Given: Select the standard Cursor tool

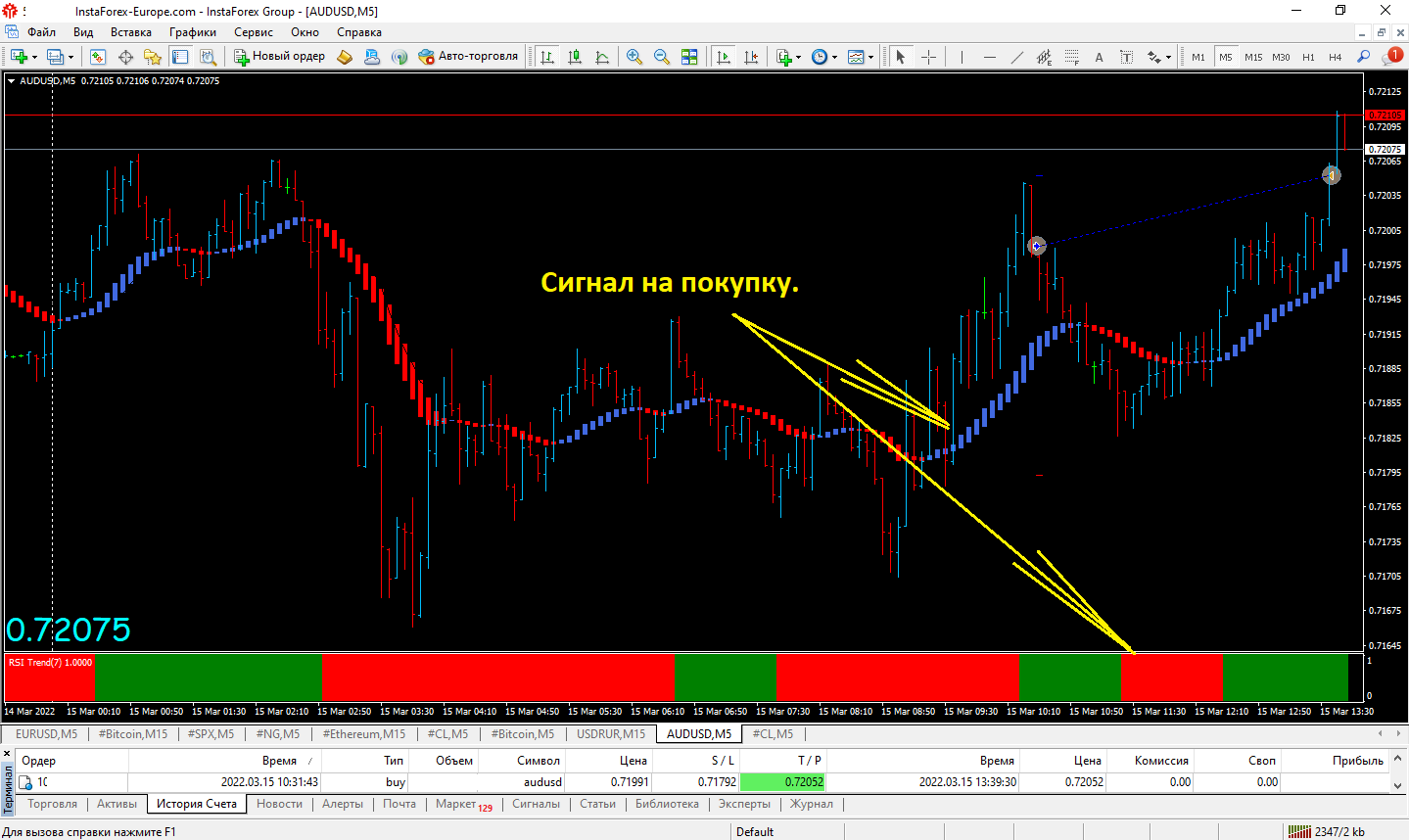Looking at the screenshot, I should (901, 57).
